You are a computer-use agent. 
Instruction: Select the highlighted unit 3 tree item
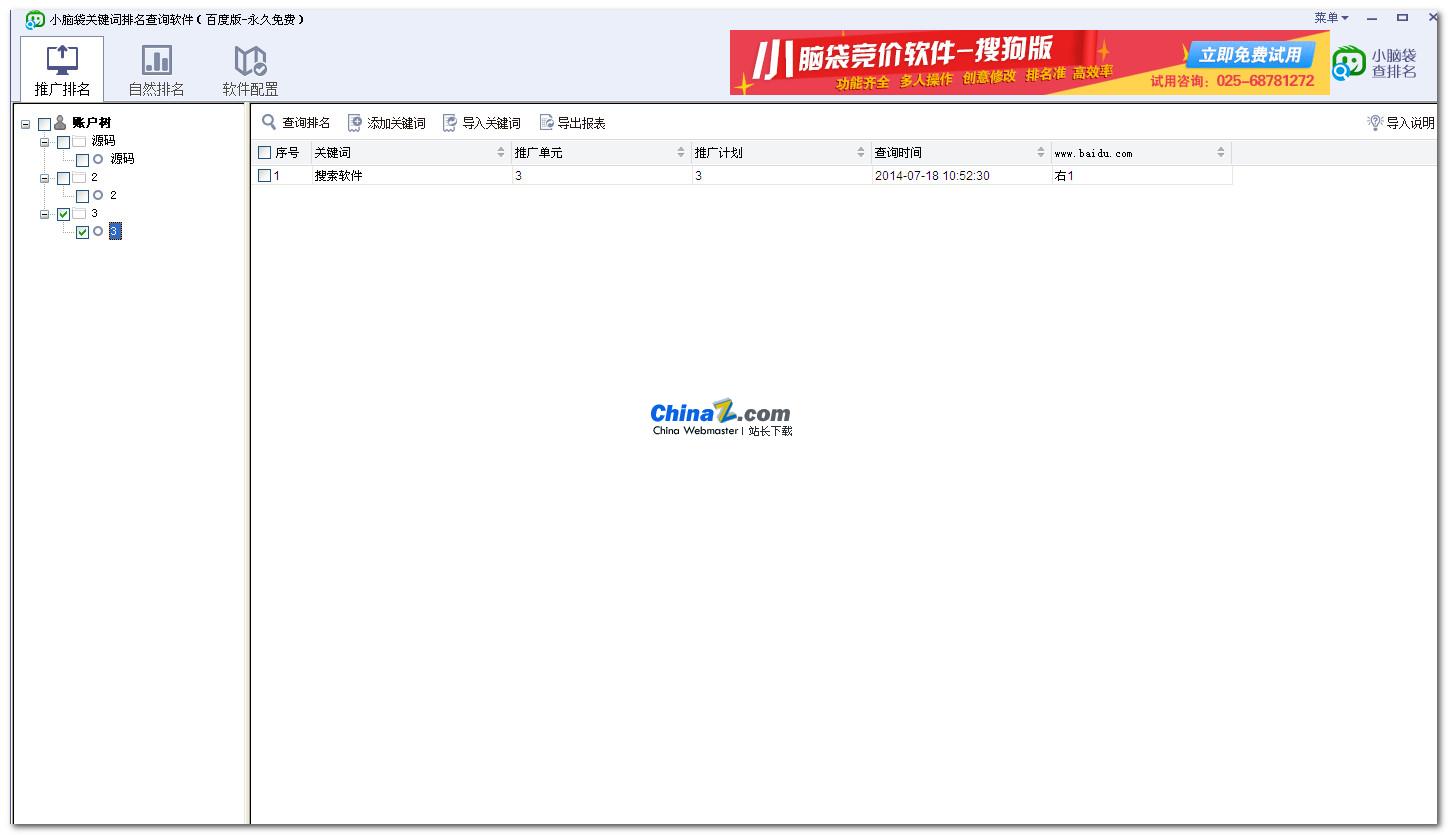click(x=115, y=232)
